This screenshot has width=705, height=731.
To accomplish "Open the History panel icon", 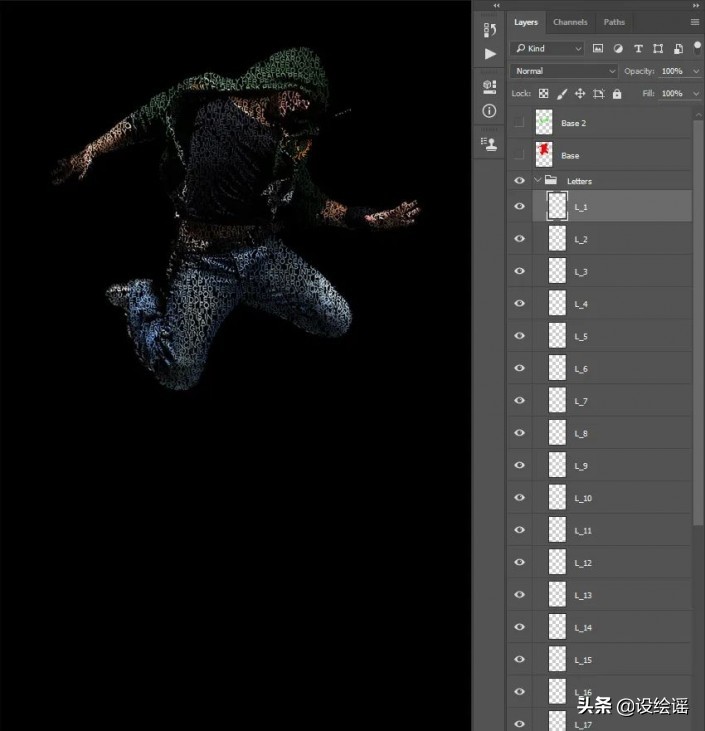I will coord(489,30).
